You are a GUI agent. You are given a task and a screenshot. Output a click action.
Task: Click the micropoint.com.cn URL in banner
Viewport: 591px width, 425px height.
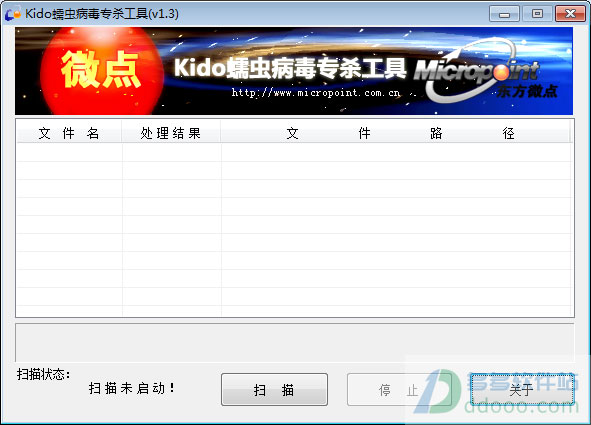[316, 93]
